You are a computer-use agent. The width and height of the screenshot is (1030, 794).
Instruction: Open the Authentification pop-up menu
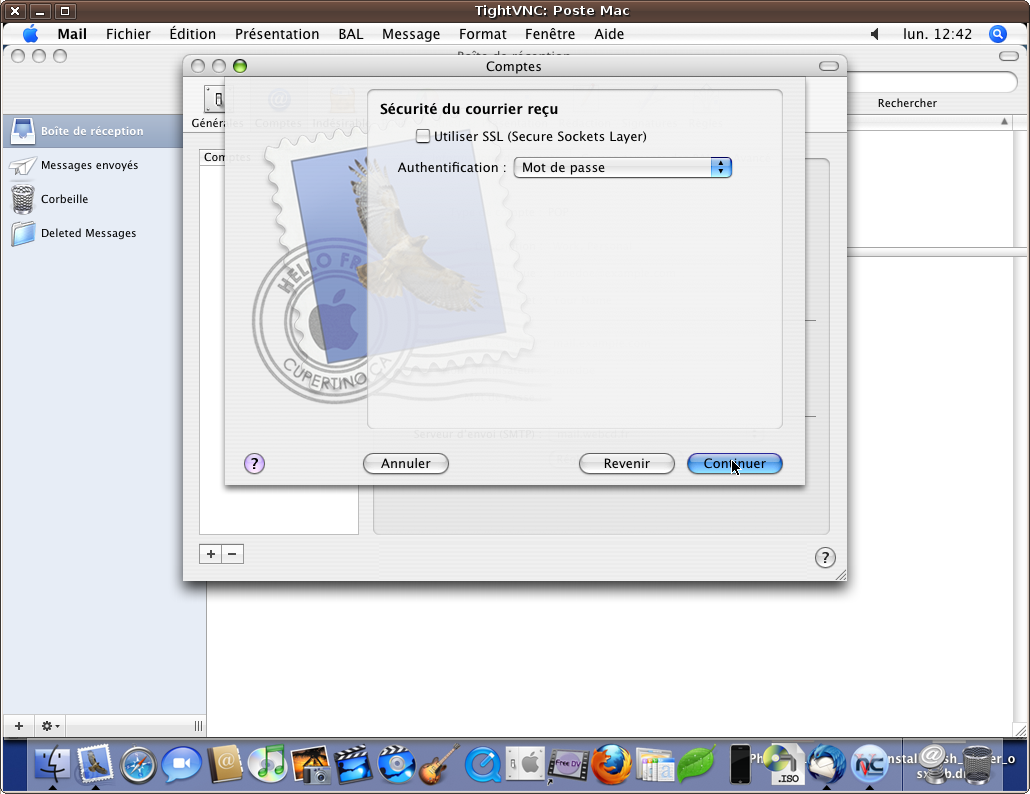[622, 167]
